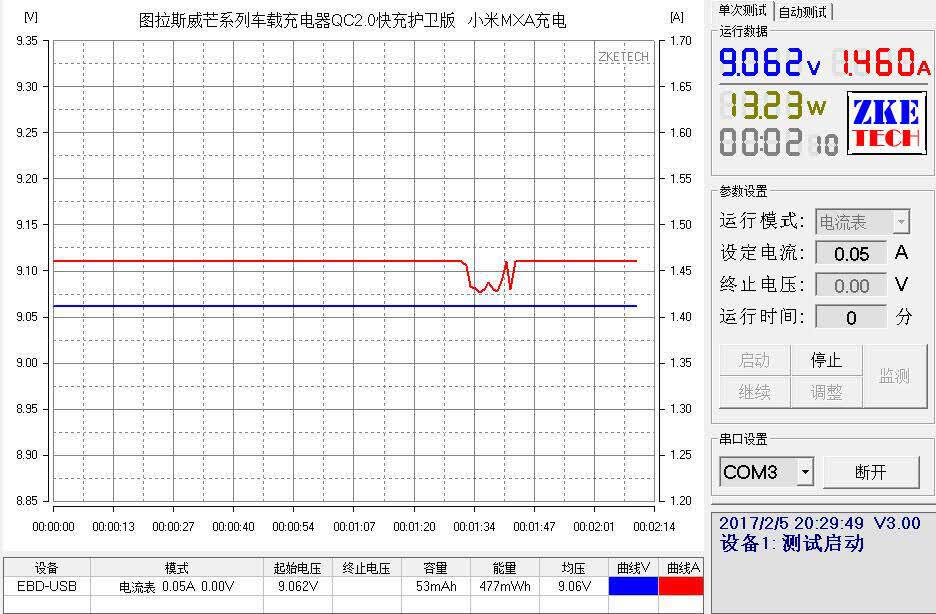The width and height of the screenshot is (936, 614).
Task: Click the 启动 button
Action: pyautogui.click(x=755, y=360)
